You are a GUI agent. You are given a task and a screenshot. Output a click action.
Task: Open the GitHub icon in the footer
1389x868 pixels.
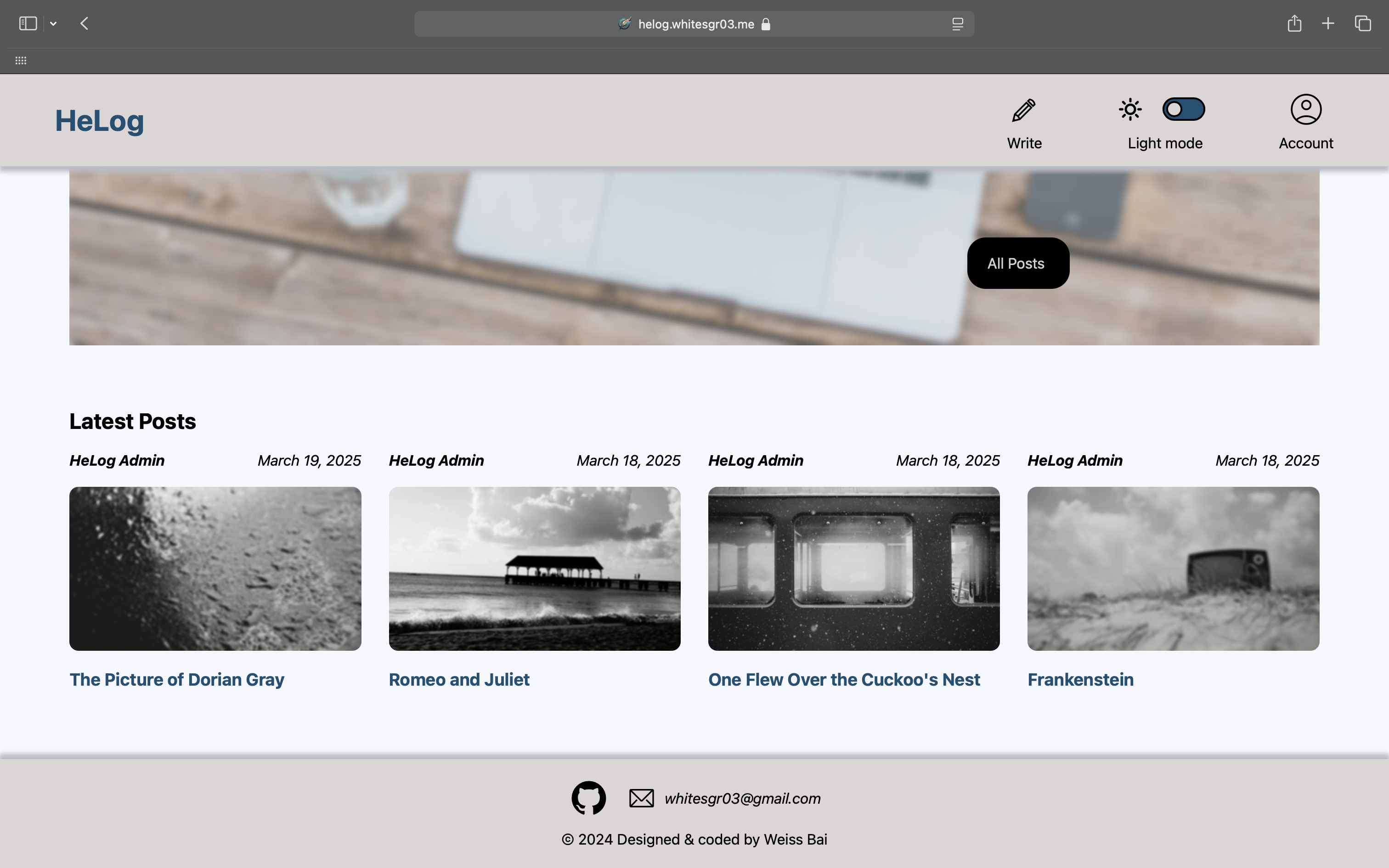tap(588, 797)
